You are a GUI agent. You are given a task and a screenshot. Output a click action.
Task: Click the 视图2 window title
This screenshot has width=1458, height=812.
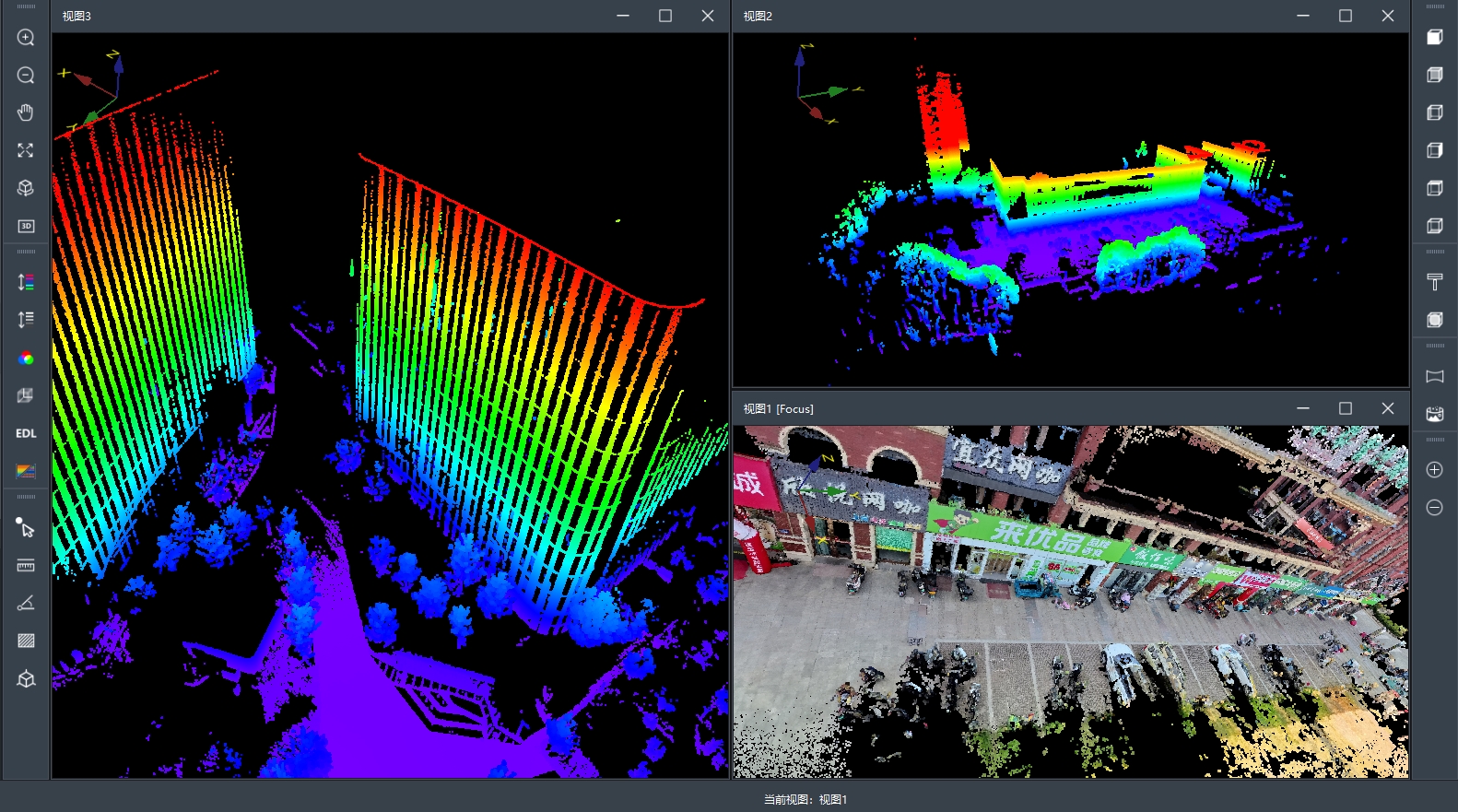coord(758,17)
